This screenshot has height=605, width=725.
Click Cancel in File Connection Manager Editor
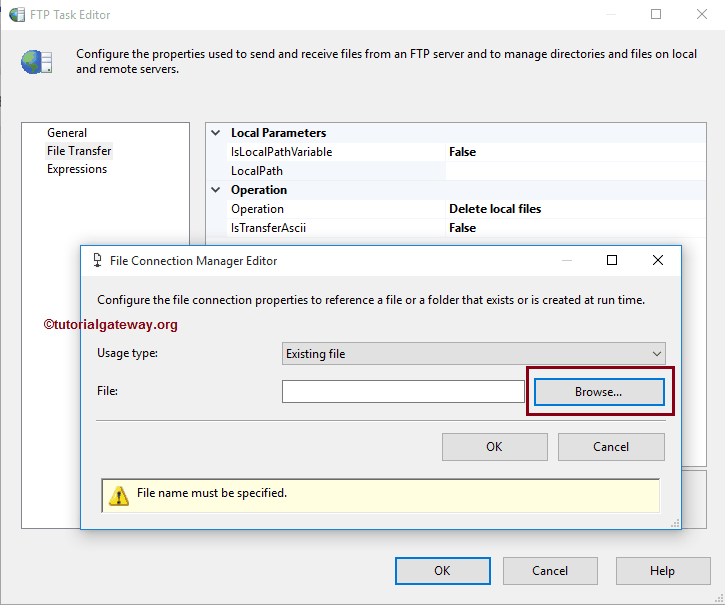tap(611, 447)
